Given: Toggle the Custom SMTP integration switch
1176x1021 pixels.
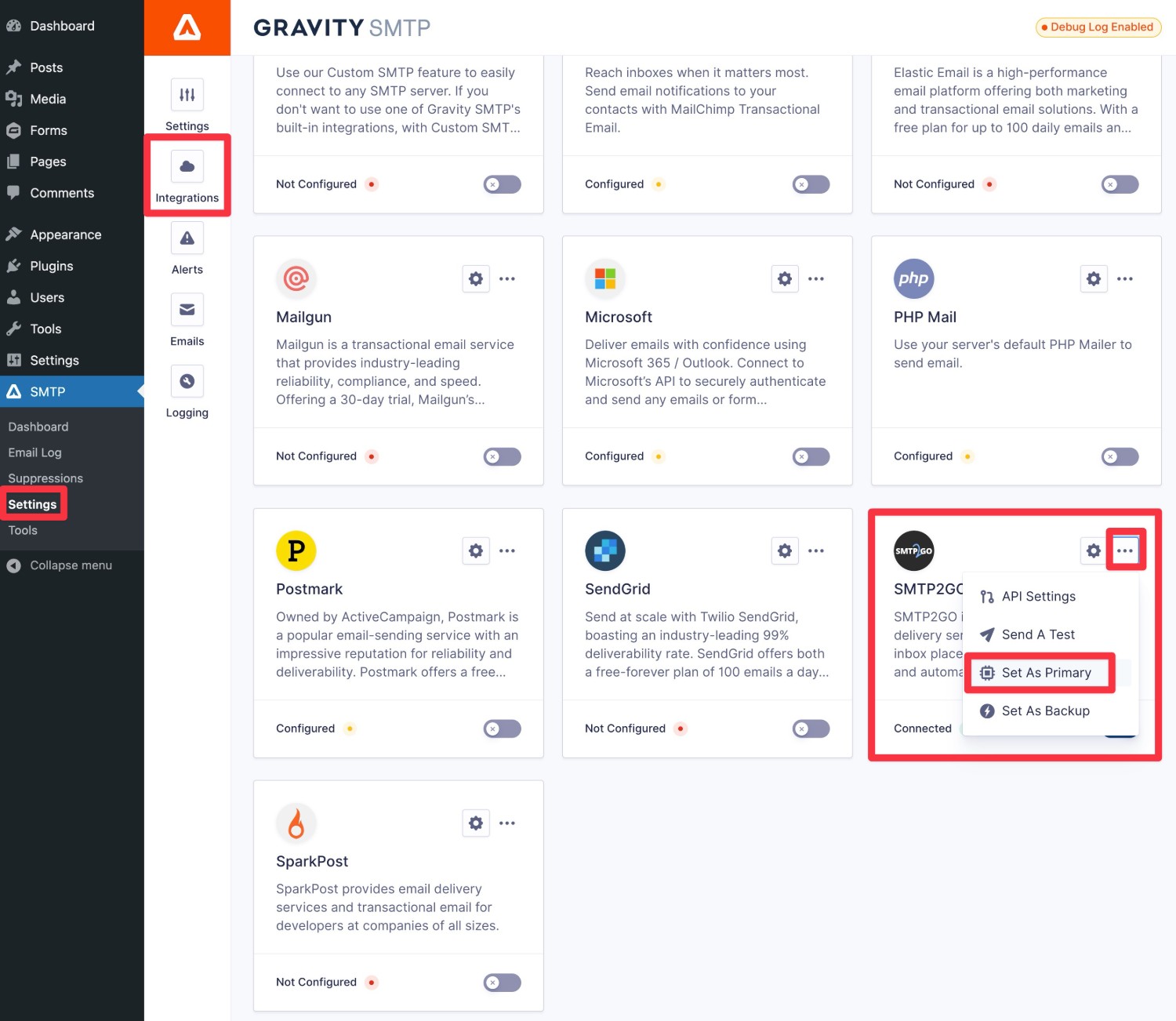Looking at the screenshot, I should point(503,184).
